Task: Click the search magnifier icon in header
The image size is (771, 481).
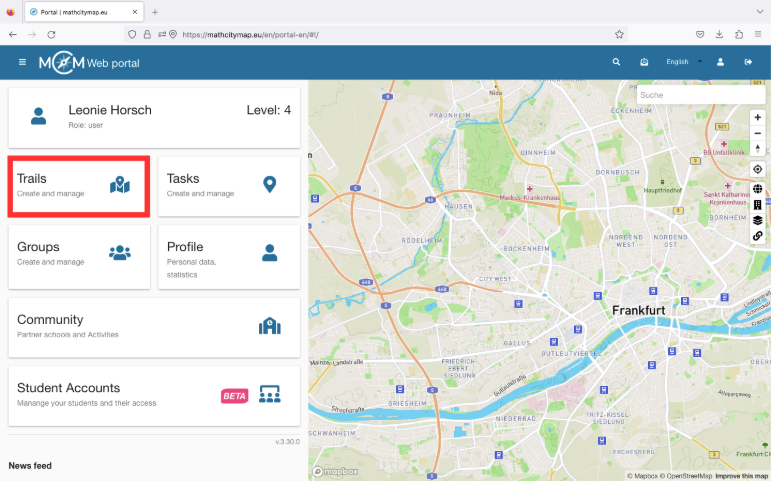Action: pyautogui.click(x=616, y=62)
